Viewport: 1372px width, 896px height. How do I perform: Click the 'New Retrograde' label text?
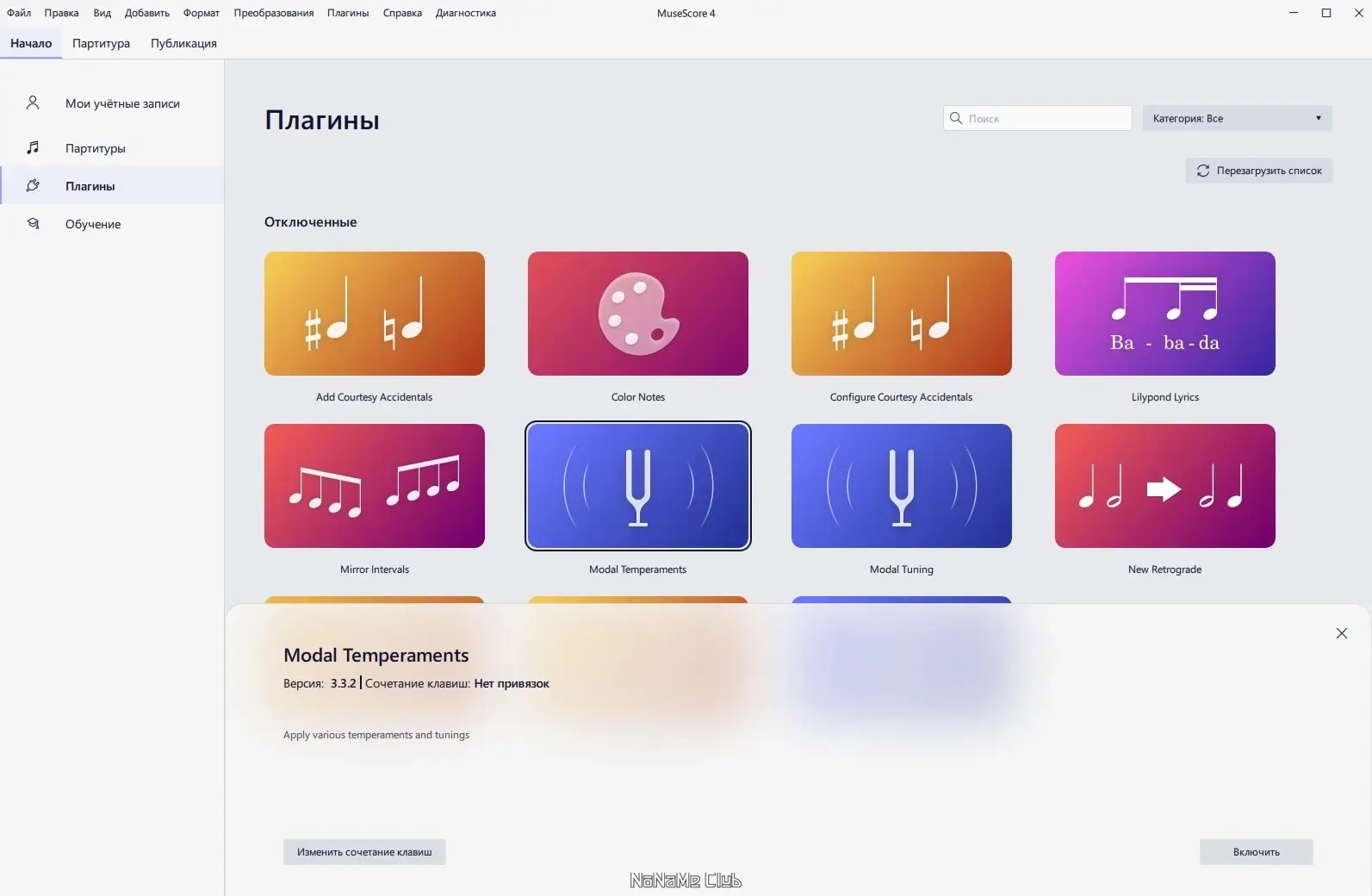(1164, 569)
